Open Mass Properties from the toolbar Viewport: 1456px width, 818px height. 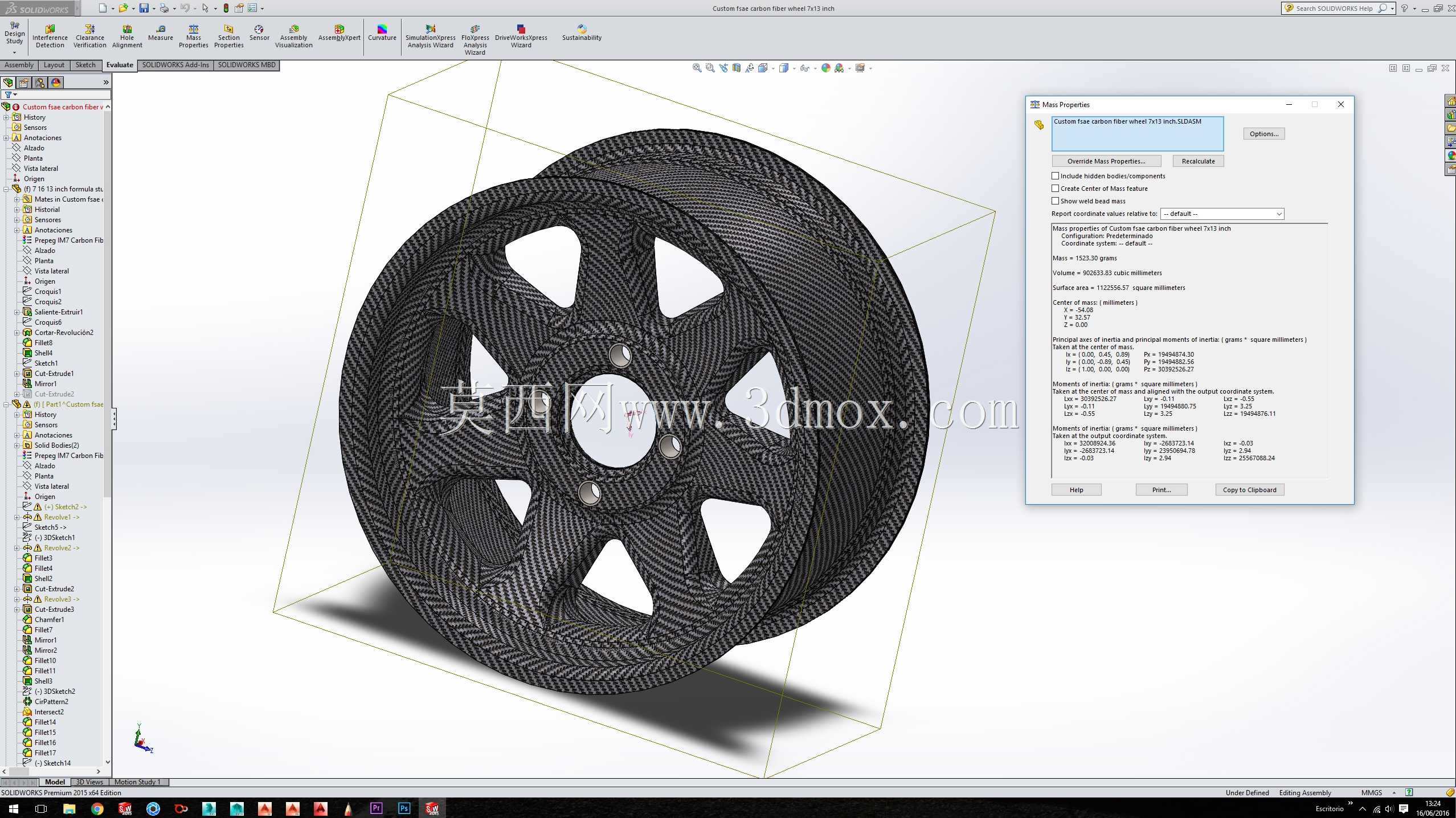point(194,36)
